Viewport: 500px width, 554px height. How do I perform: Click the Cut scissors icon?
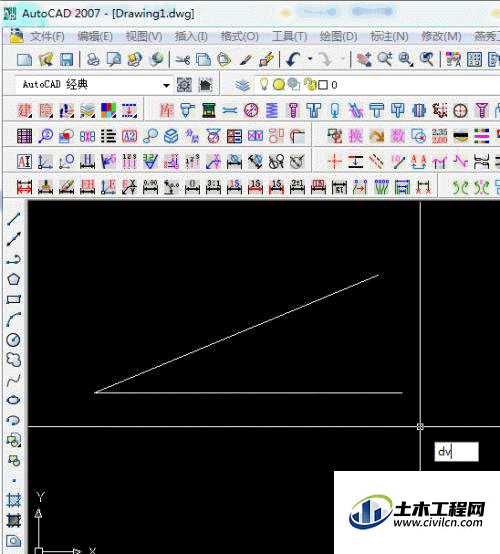tap(182, 59)
